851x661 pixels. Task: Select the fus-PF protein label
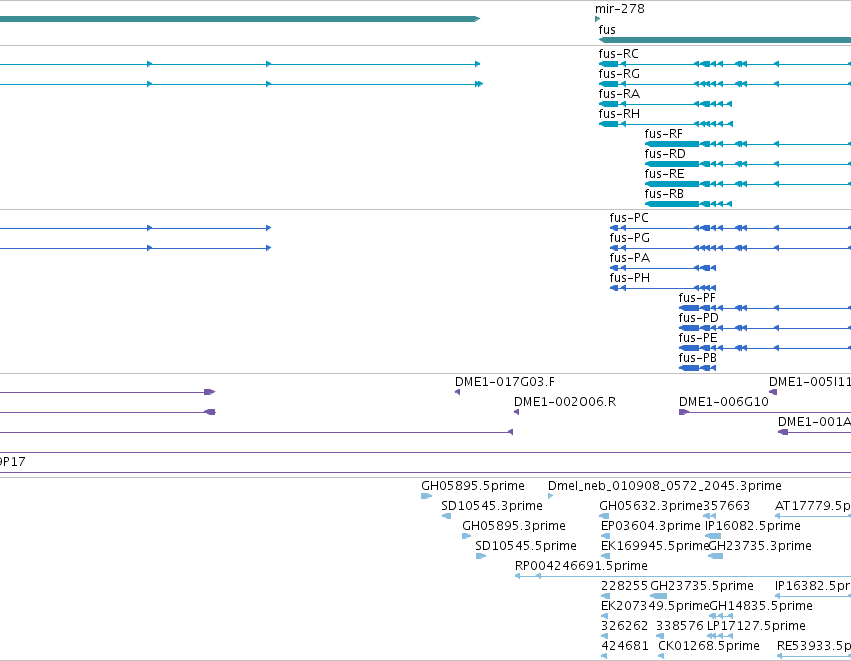tap(697, 298)
